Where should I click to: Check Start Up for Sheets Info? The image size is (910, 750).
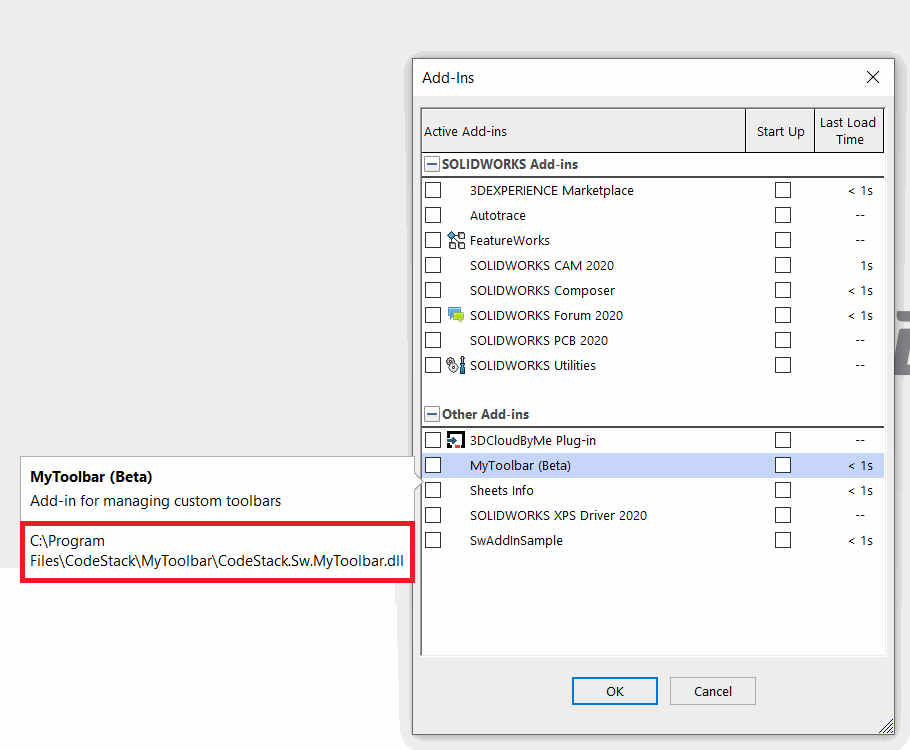[783, 491]
